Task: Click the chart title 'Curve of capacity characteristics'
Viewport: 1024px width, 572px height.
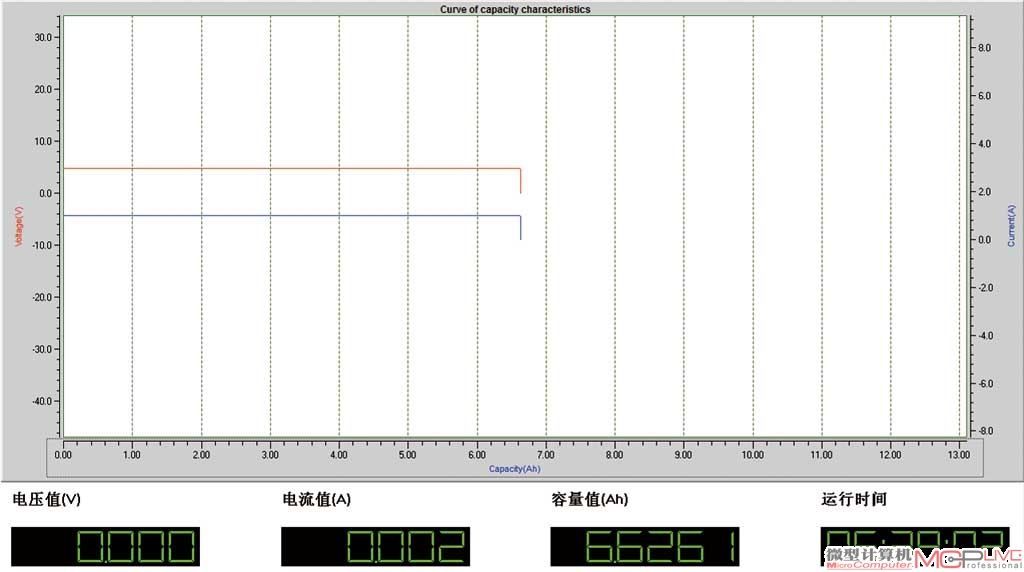Action: tap(515, 9)
